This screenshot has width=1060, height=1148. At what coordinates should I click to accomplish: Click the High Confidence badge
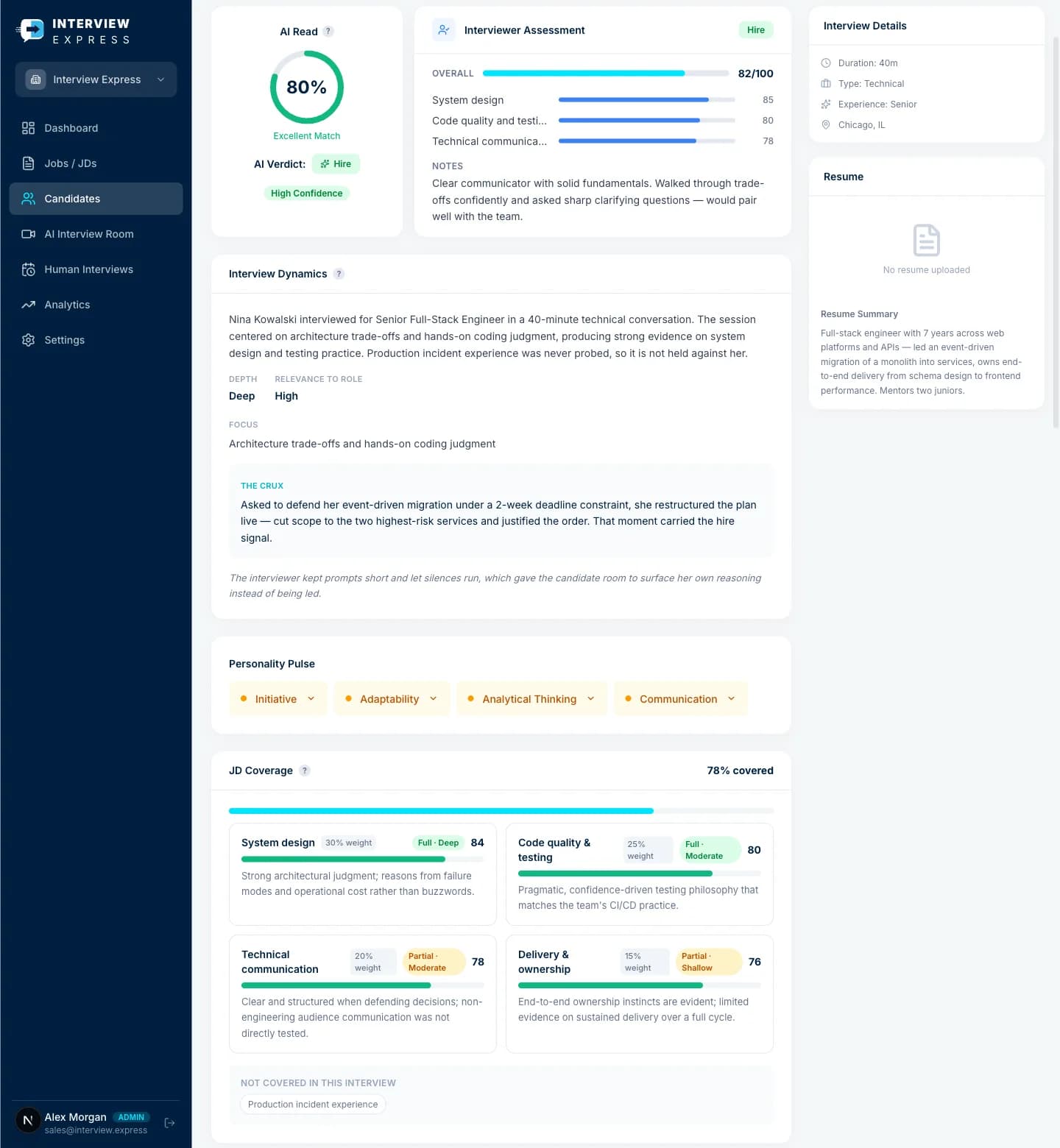[307, 194]
